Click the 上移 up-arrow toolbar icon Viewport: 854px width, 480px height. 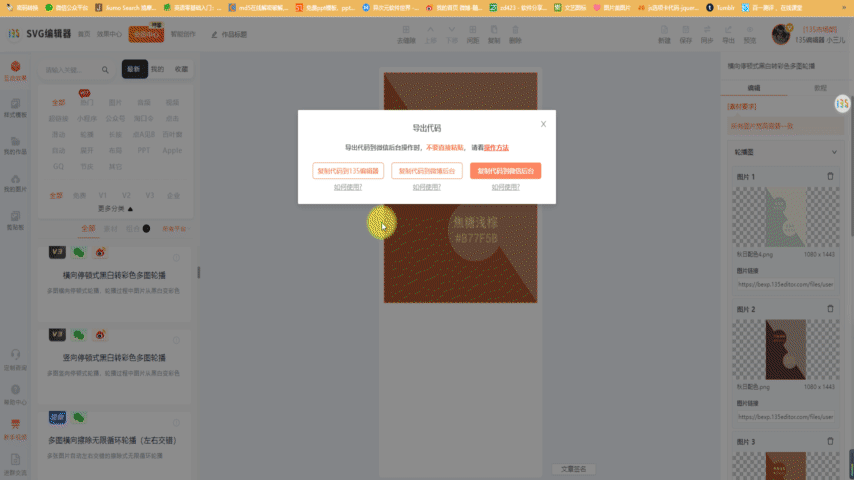point(430,34)
